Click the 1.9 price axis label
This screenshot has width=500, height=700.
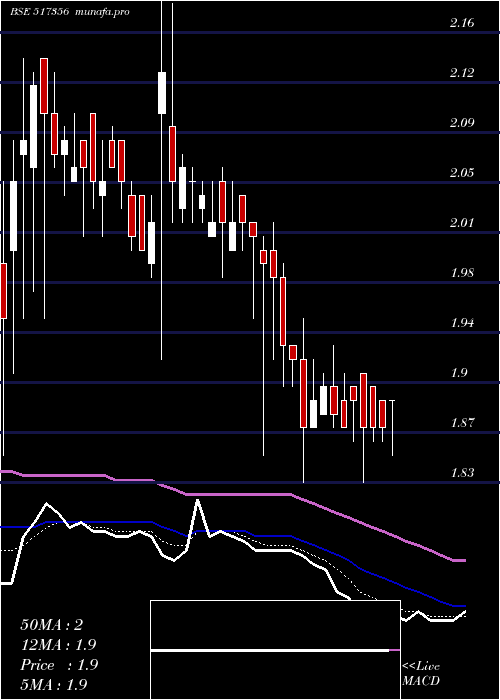[x=458, y=372]
